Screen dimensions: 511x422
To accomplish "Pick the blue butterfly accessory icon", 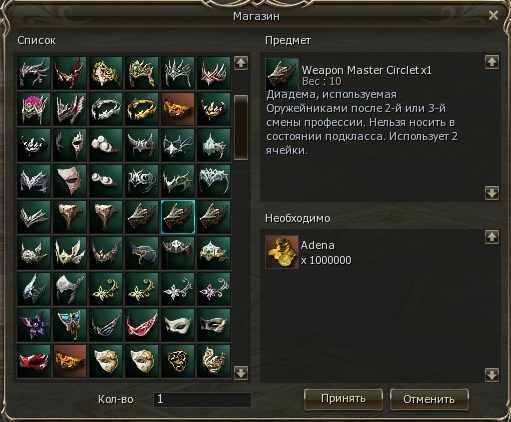I will coord(70,325).
